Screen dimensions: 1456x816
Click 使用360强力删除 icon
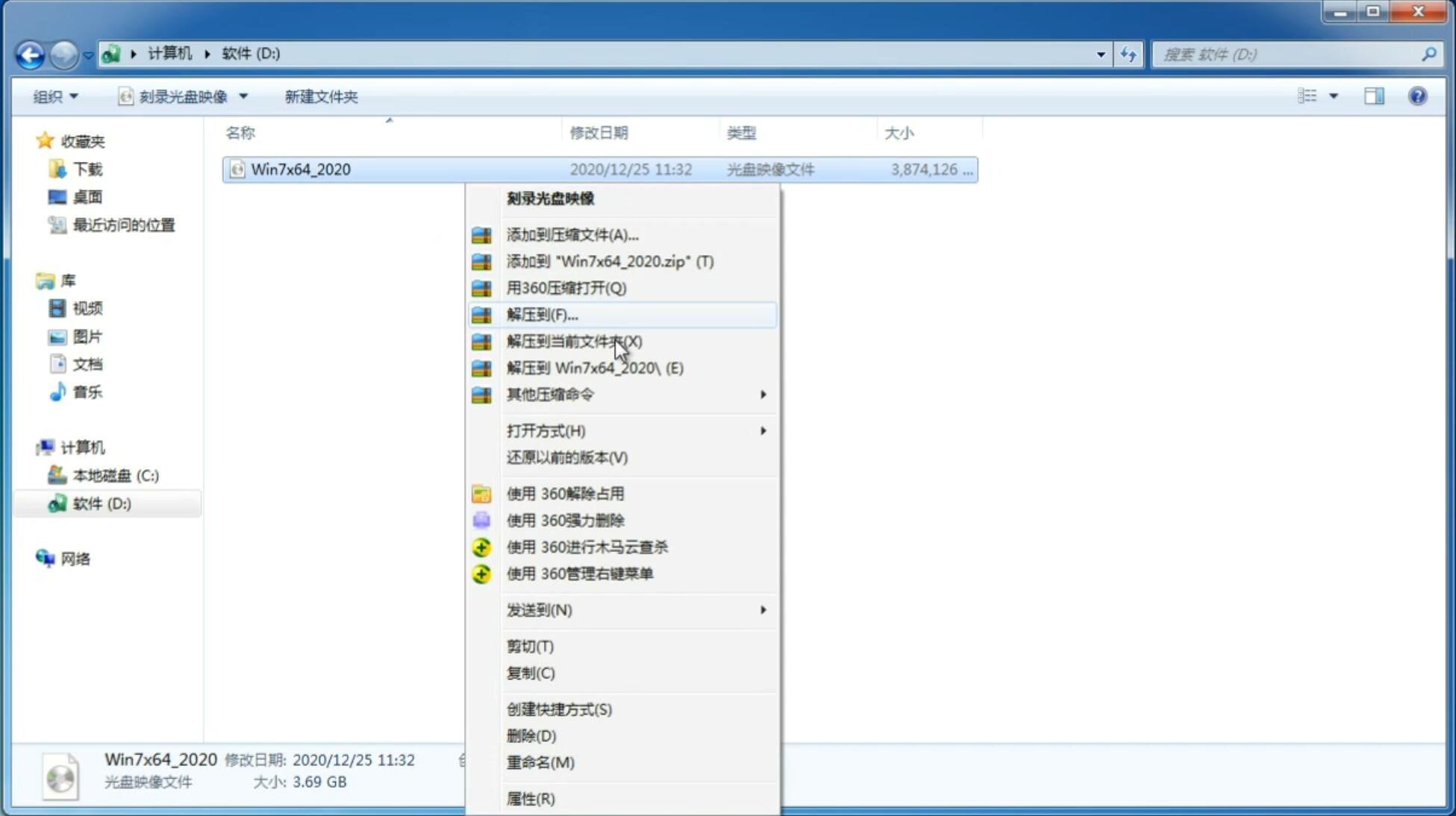(x=481, y=520)
